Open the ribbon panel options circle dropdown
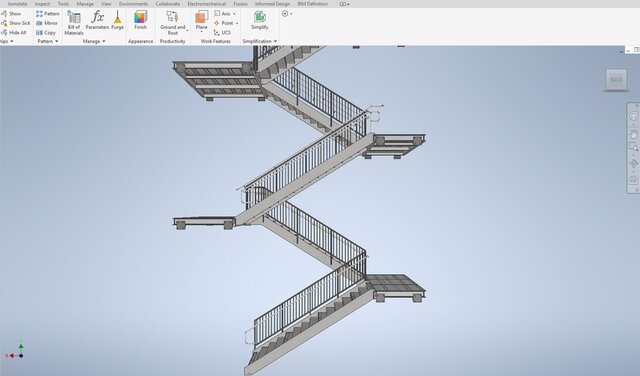 pyautogui.click(x=287, y=13)
